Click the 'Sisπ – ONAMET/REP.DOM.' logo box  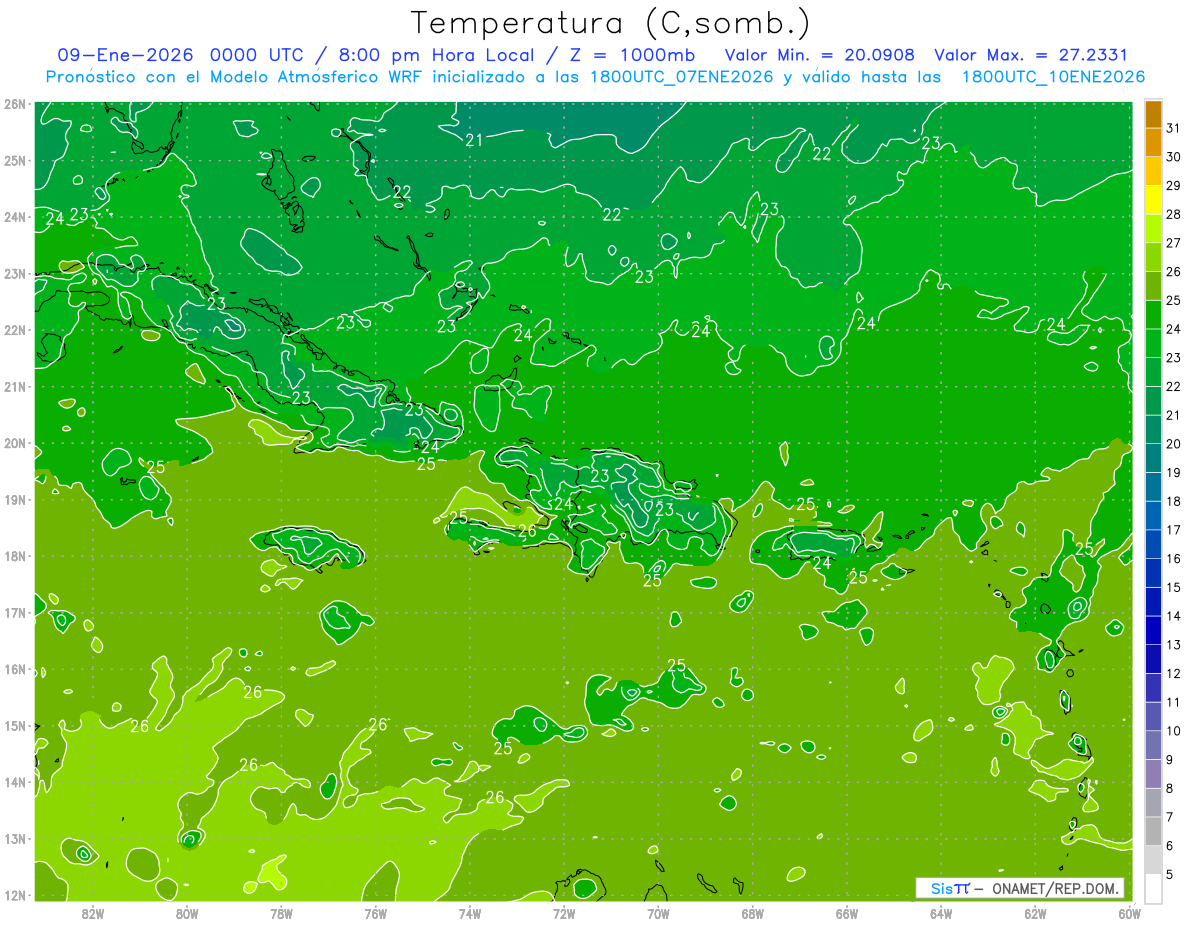[x=1020, y=888]
